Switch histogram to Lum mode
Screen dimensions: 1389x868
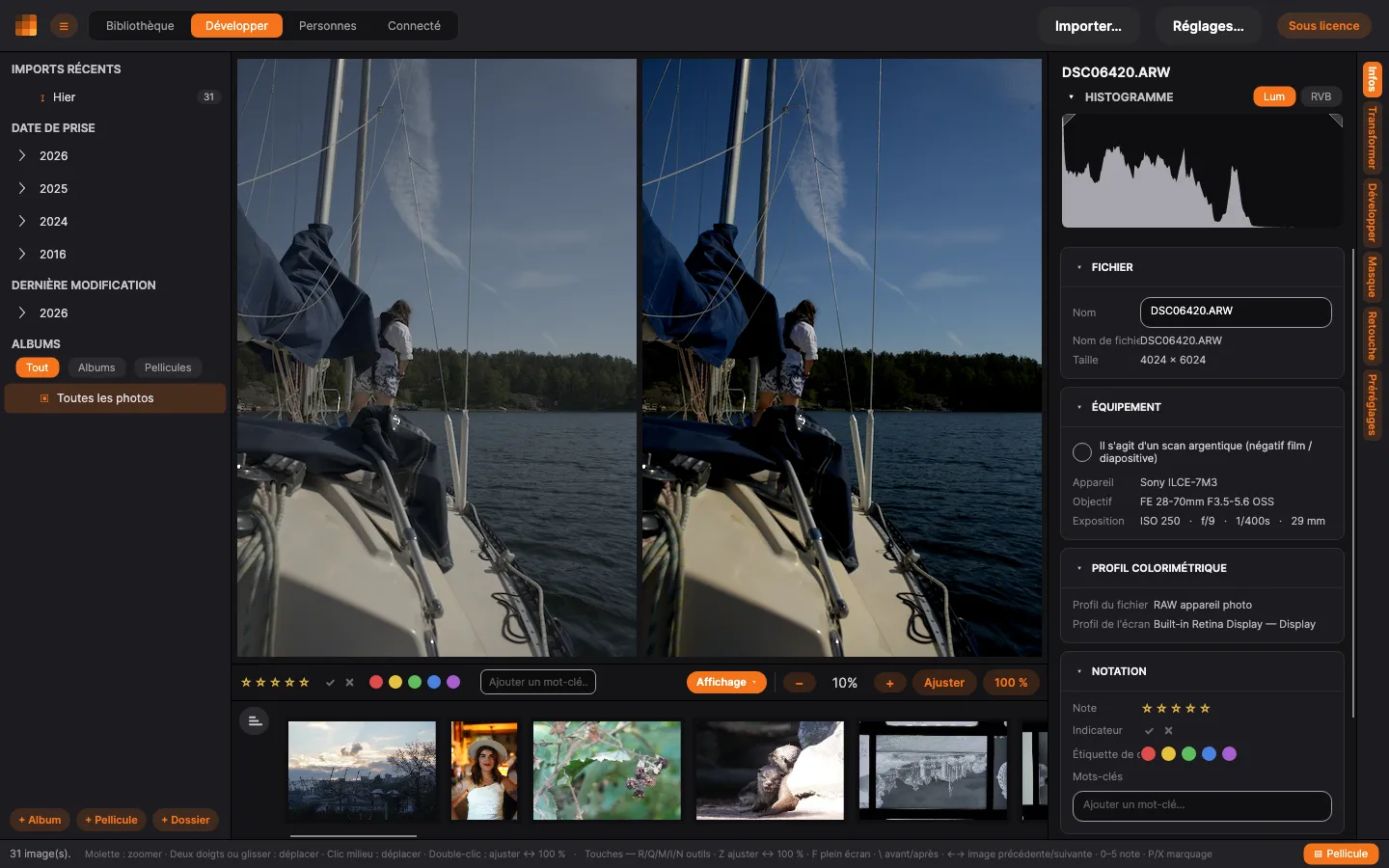pos(1274,96)
